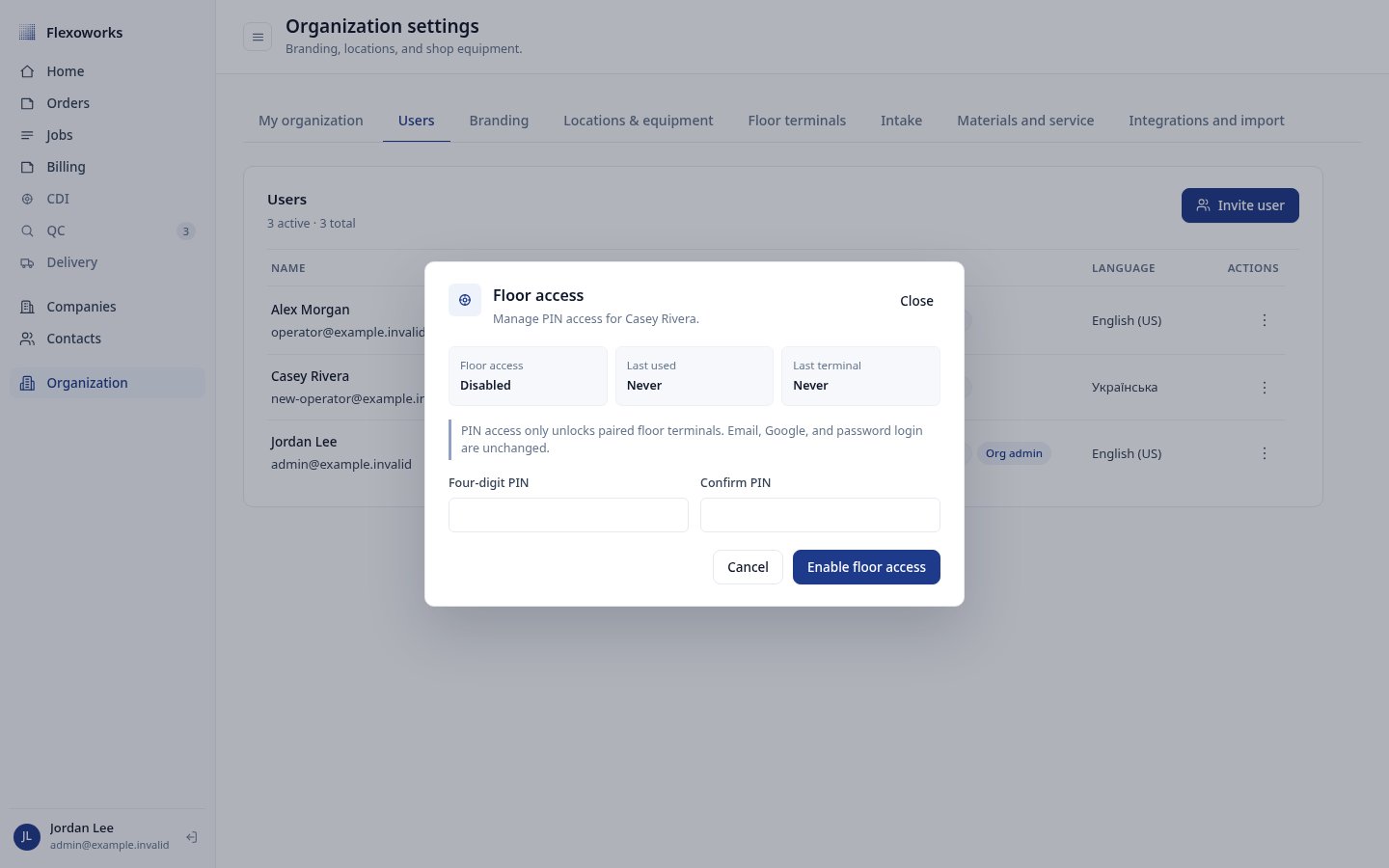Viewport: 1389px width, 868px height.
Task: Click Casey Rivera's name in table
Action: coord(310,376)
